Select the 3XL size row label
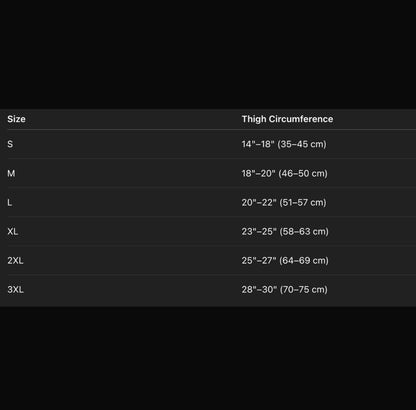 [16, 289]
